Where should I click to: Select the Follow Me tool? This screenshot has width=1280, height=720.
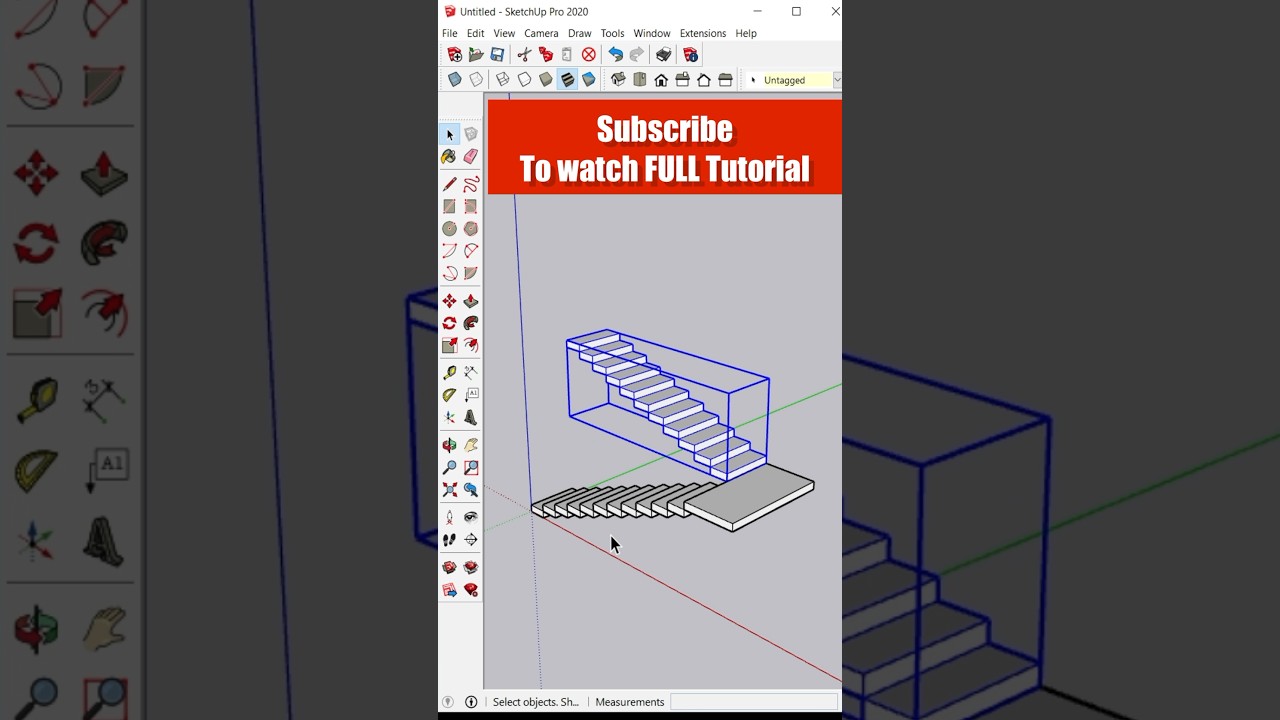(x=471, y=323)
